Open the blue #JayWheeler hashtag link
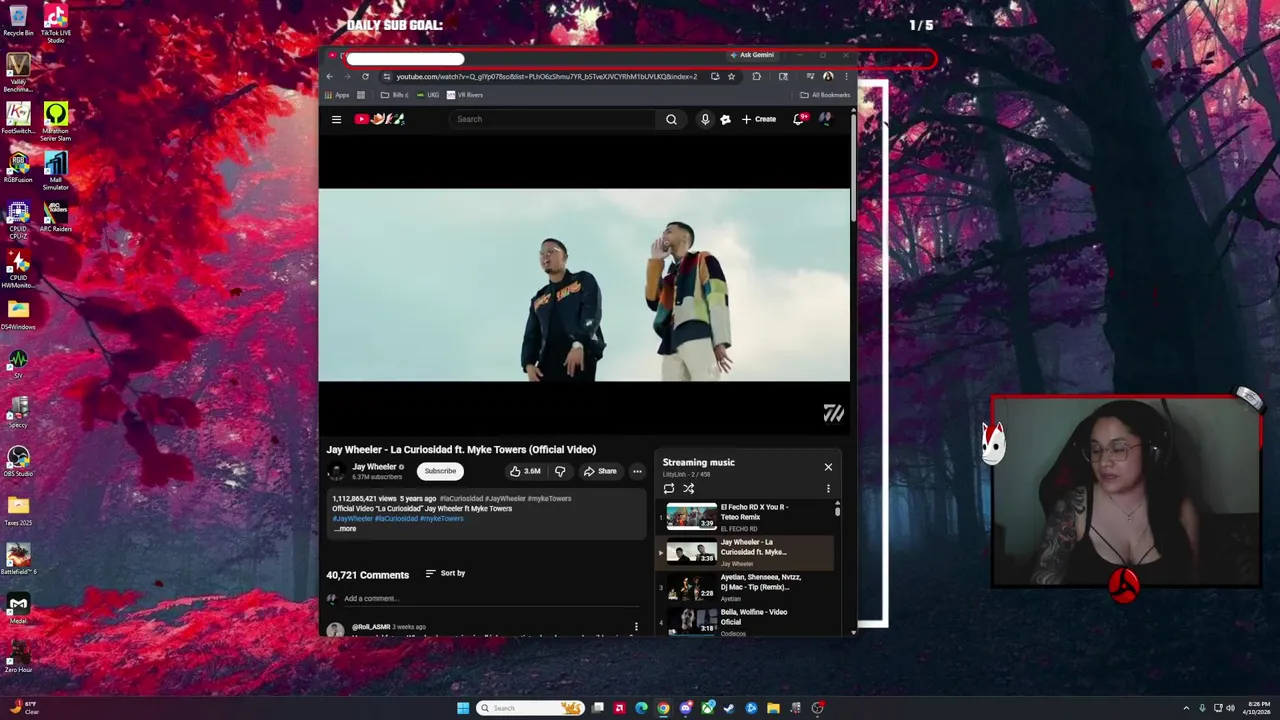1280x720 pixels. click(x=353, y=518)
